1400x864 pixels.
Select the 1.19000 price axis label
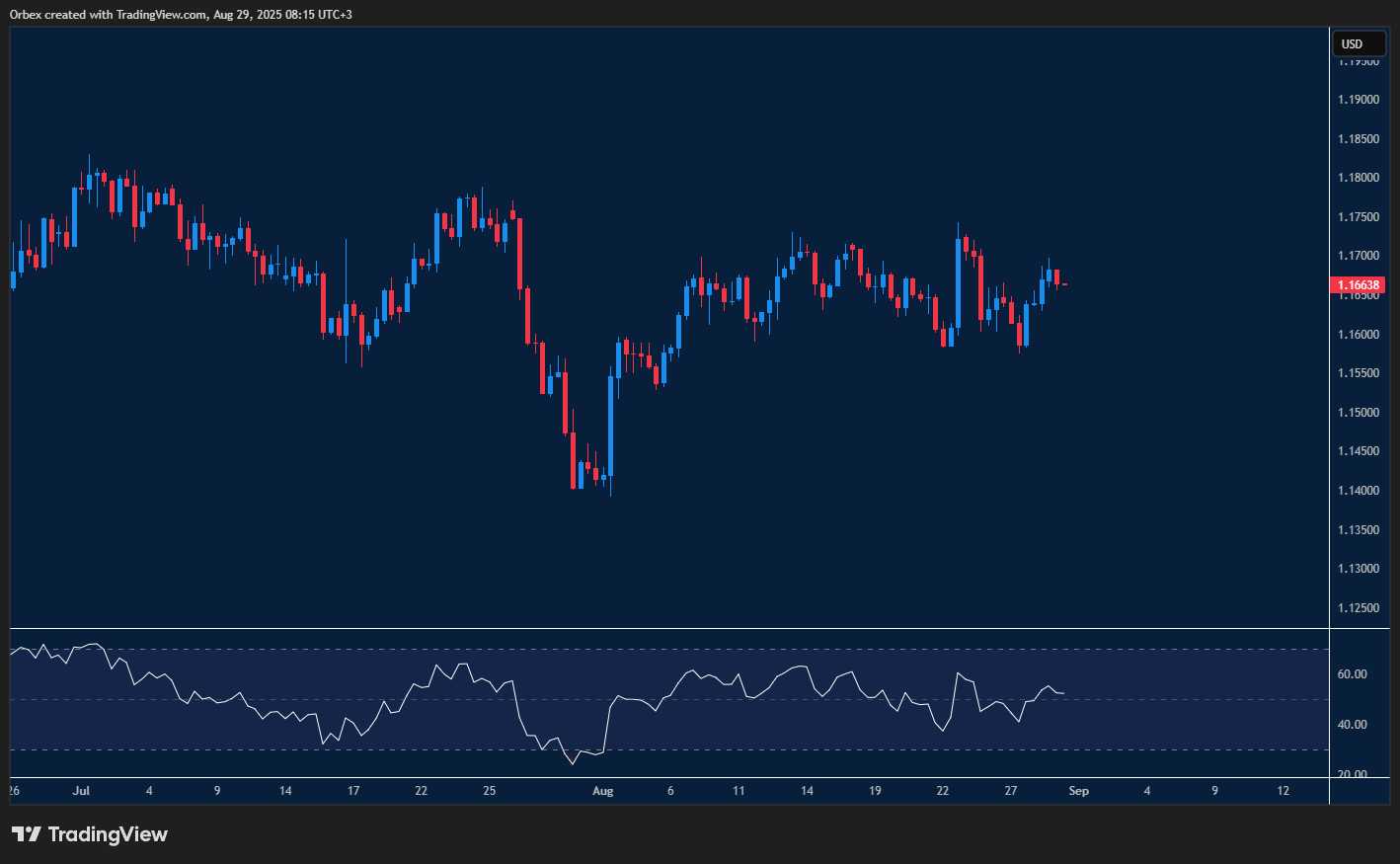point(1359,100)
